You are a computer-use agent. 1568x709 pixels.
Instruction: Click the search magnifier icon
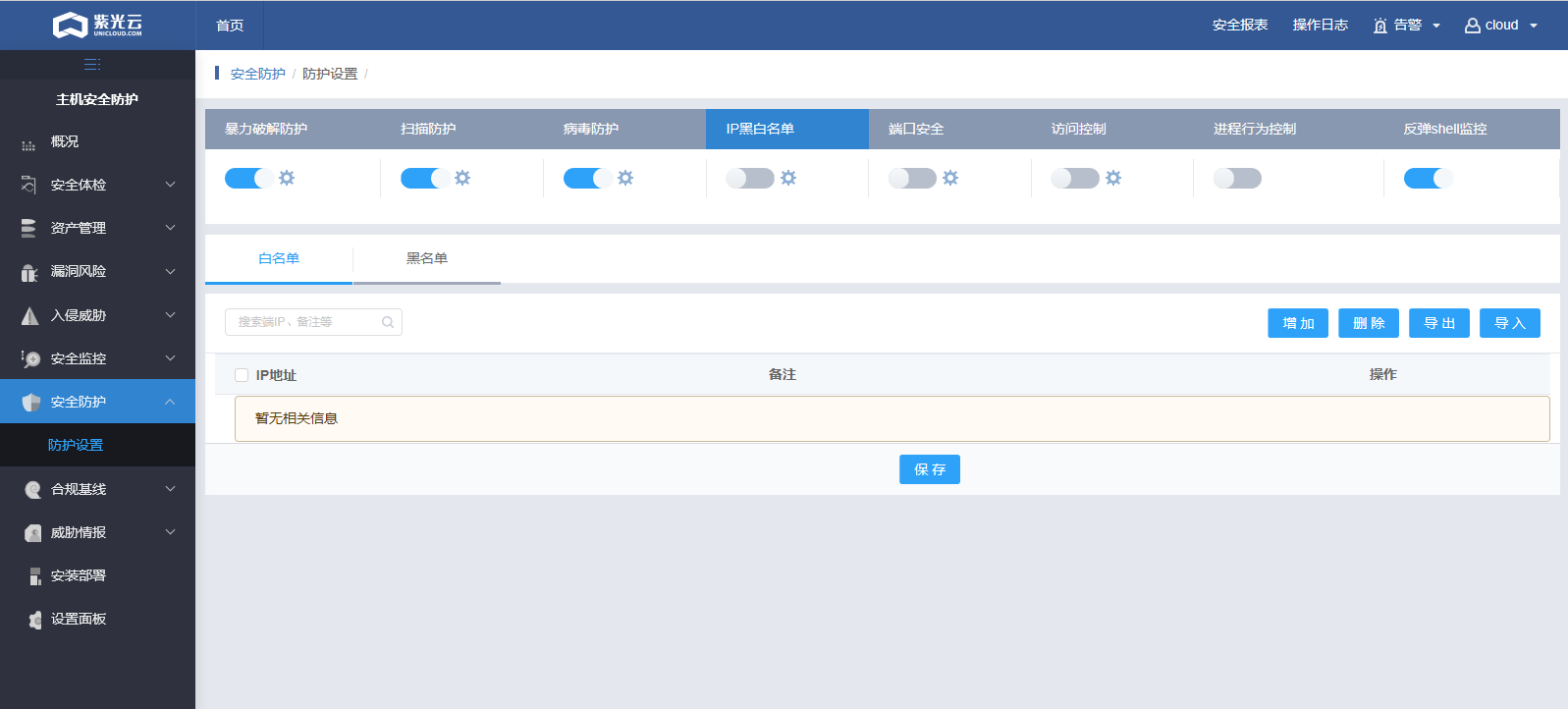[388, 322]
